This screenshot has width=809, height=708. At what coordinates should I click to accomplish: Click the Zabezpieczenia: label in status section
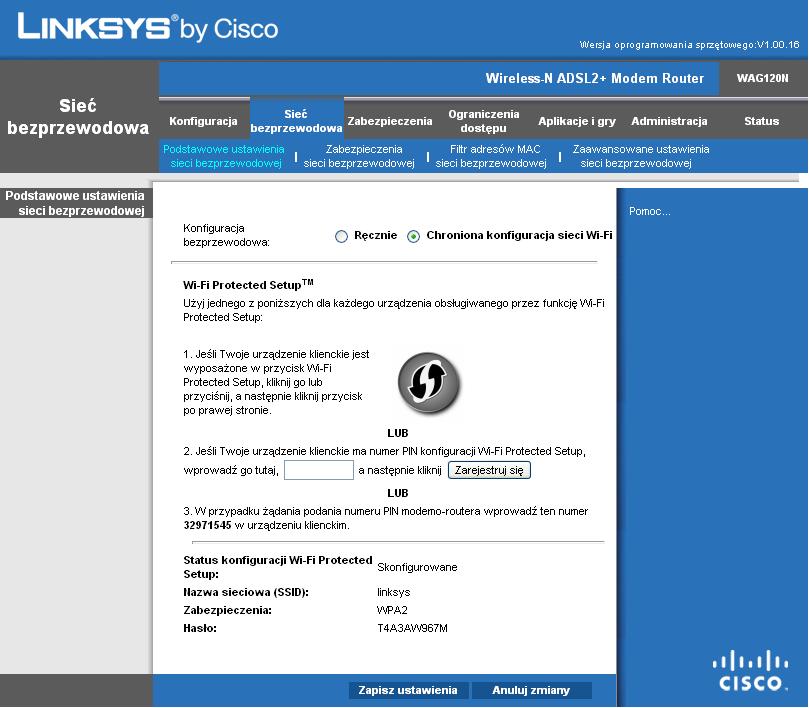228,610
